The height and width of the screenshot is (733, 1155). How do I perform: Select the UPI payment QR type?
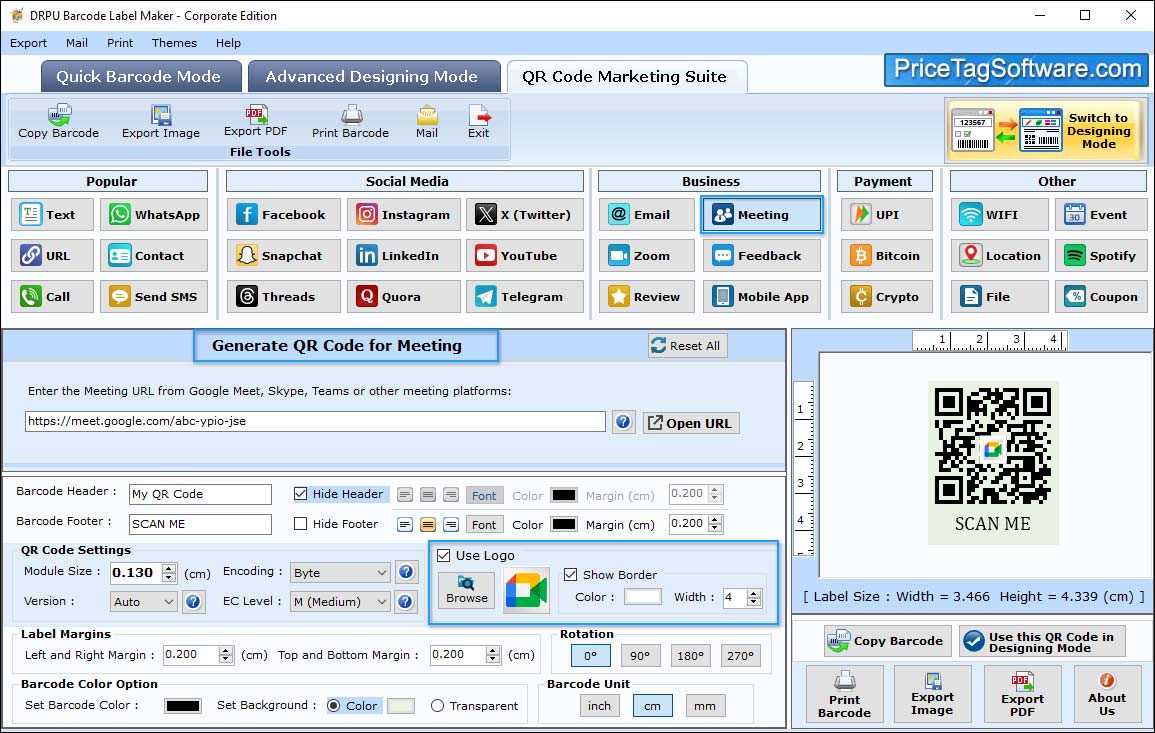(x=887, y=214)
